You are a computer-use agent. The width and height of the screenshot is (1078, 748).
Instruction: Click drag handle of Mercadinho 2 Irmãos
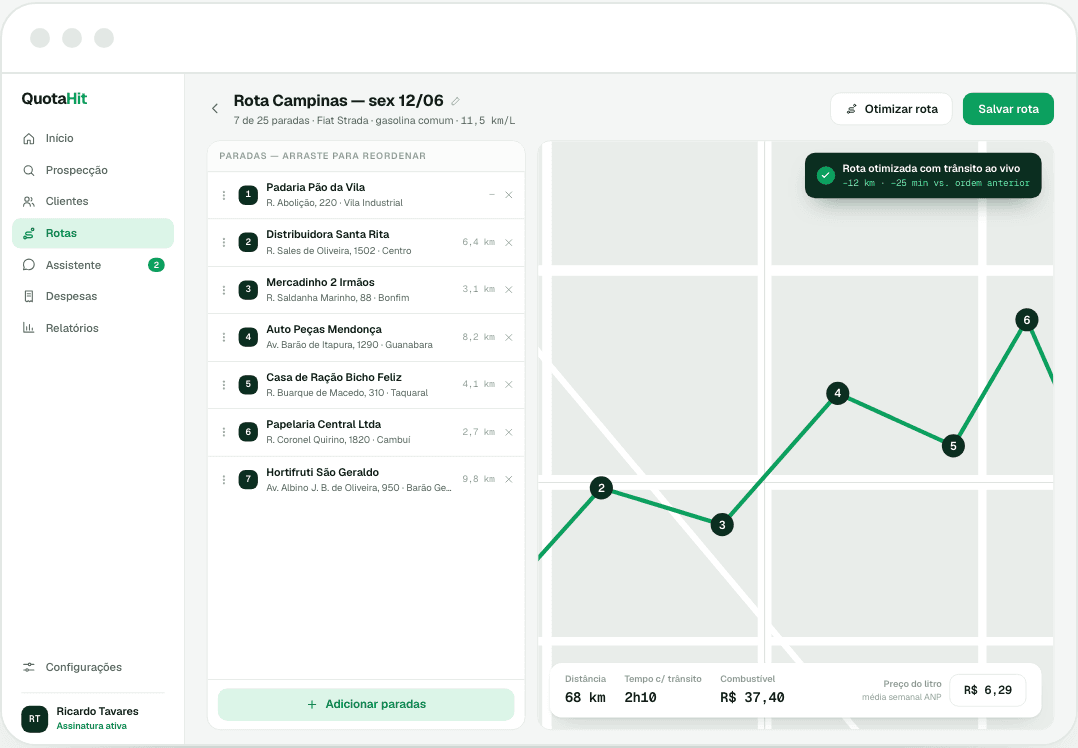point(223,289)
